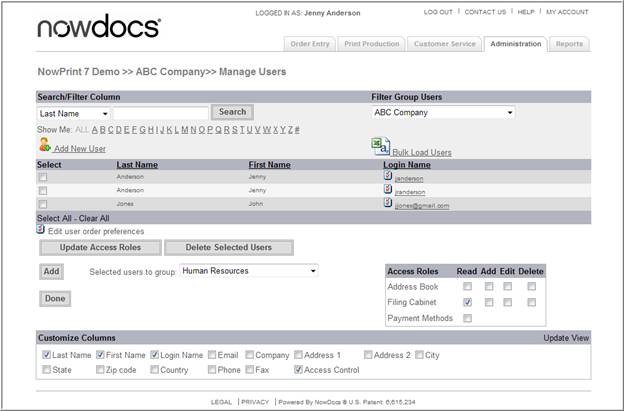Viewport: 624px width, 411px height.
Task: Click the LOG OUT link
Action: point(438,12)
